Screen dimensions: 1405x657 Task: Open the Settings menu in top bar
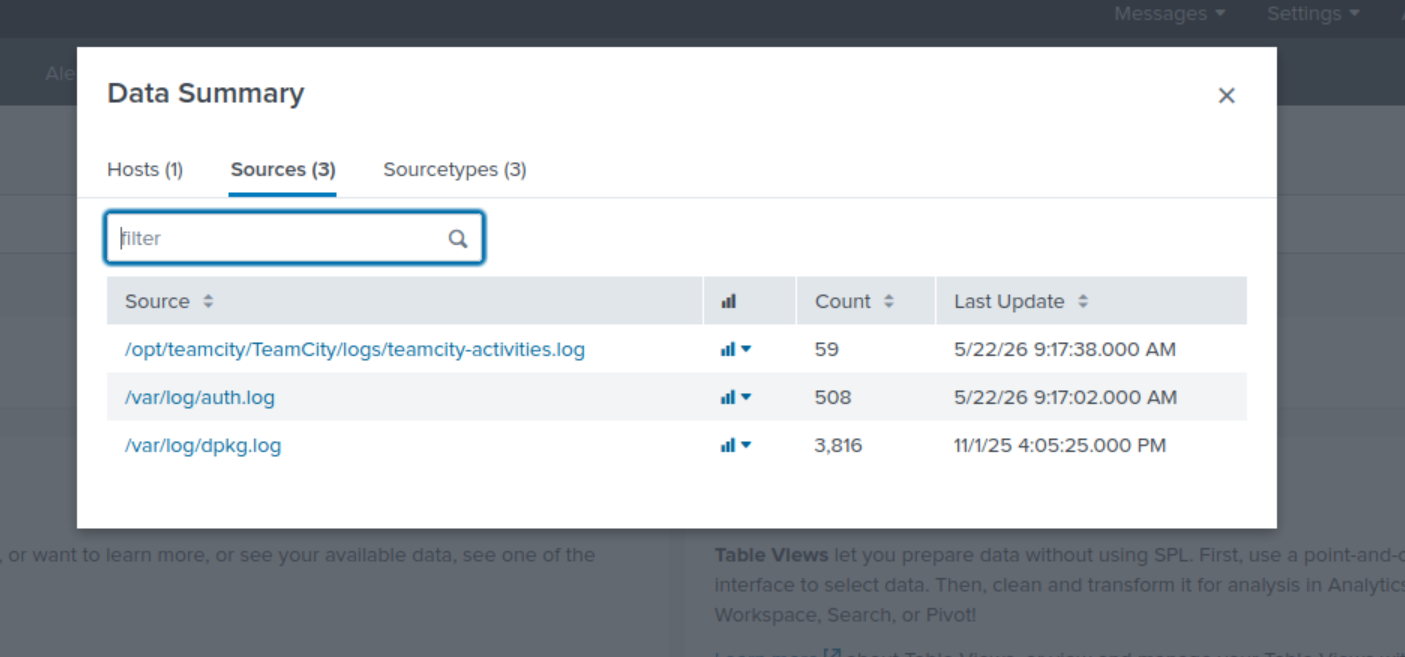(1313, 14)
